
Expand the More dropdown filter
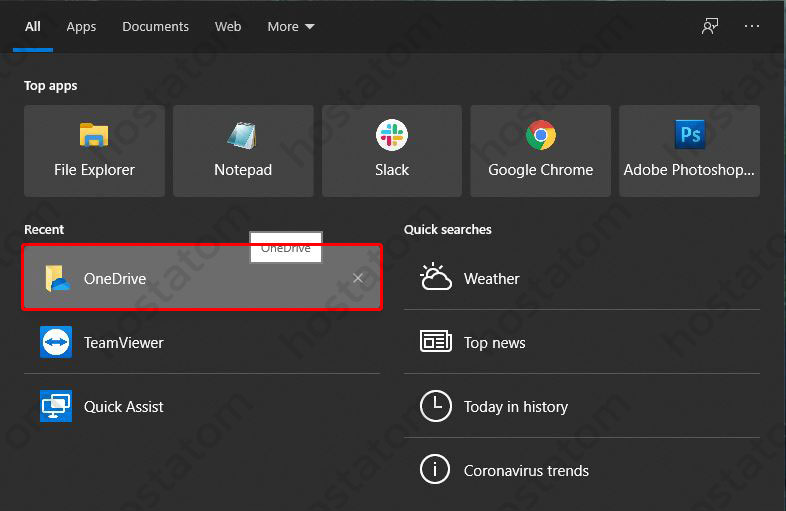pyautogui.click(x=290, y=27)
